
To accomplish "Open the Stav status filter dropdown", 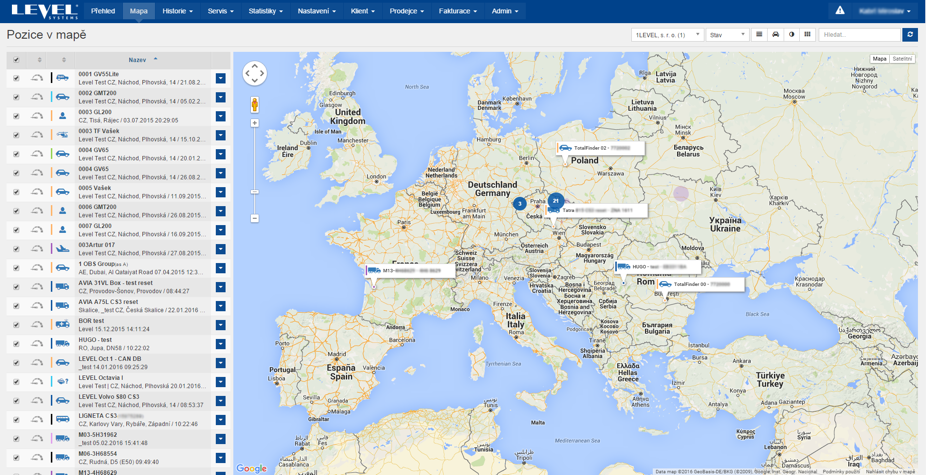I will 728,35.
